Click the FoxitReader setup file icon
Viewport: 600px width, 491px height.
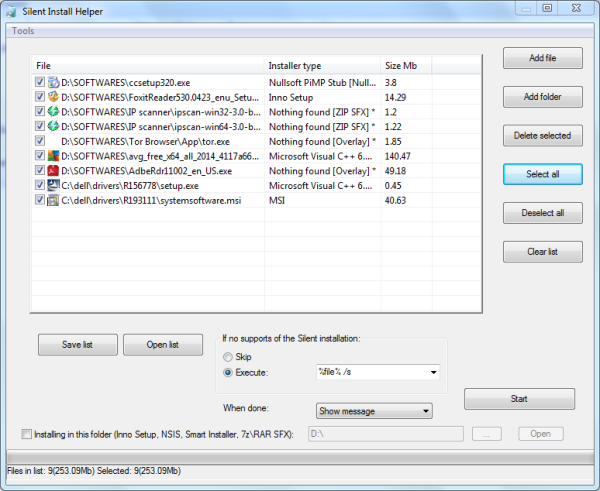pos(53,97)
